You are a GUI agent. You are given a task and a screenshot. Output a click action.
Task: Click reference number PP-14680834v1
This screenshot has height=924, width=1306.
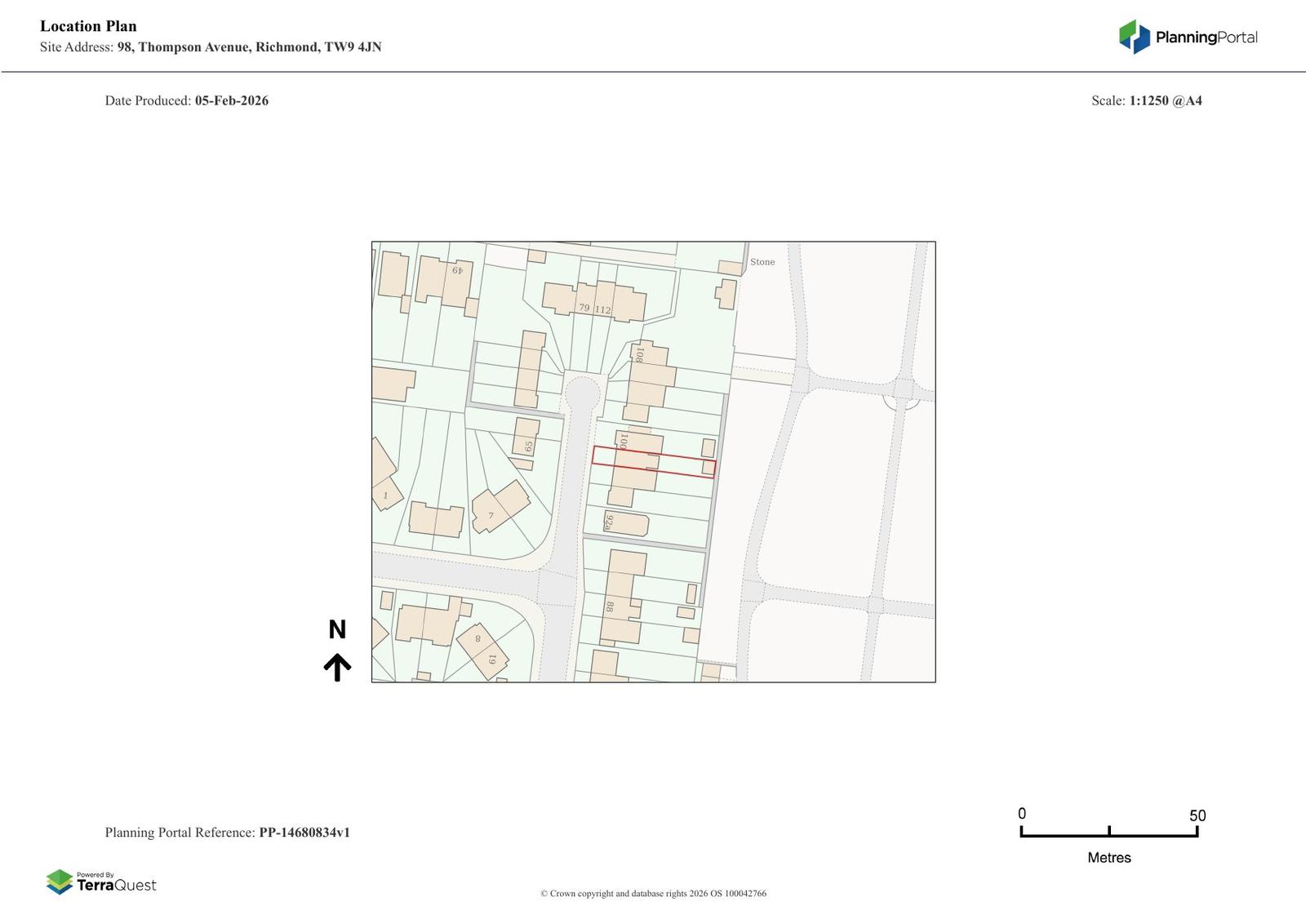(304, 833)
